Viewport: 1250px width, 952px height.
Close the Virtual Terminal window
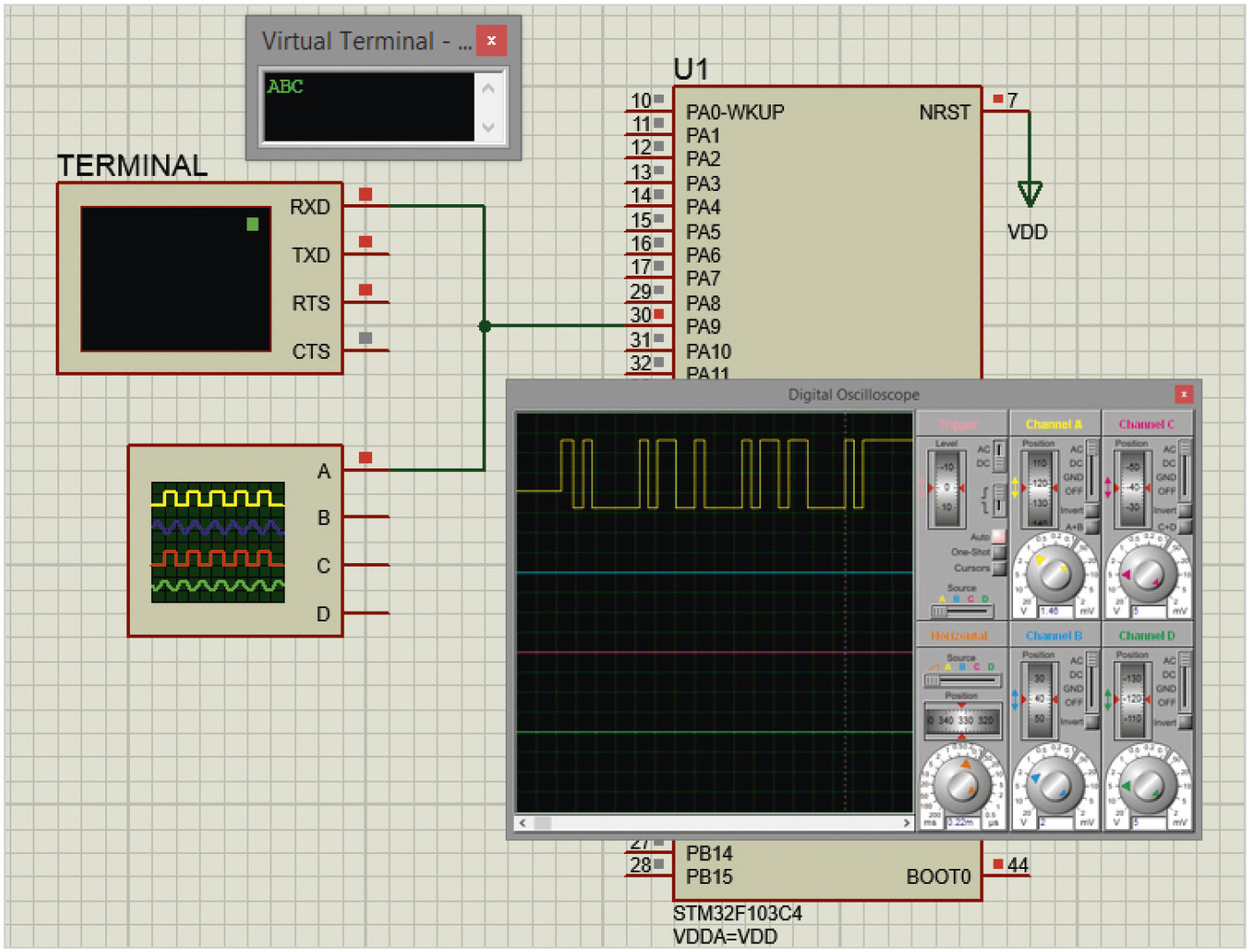pyautogui.click(x=491, y=41)
